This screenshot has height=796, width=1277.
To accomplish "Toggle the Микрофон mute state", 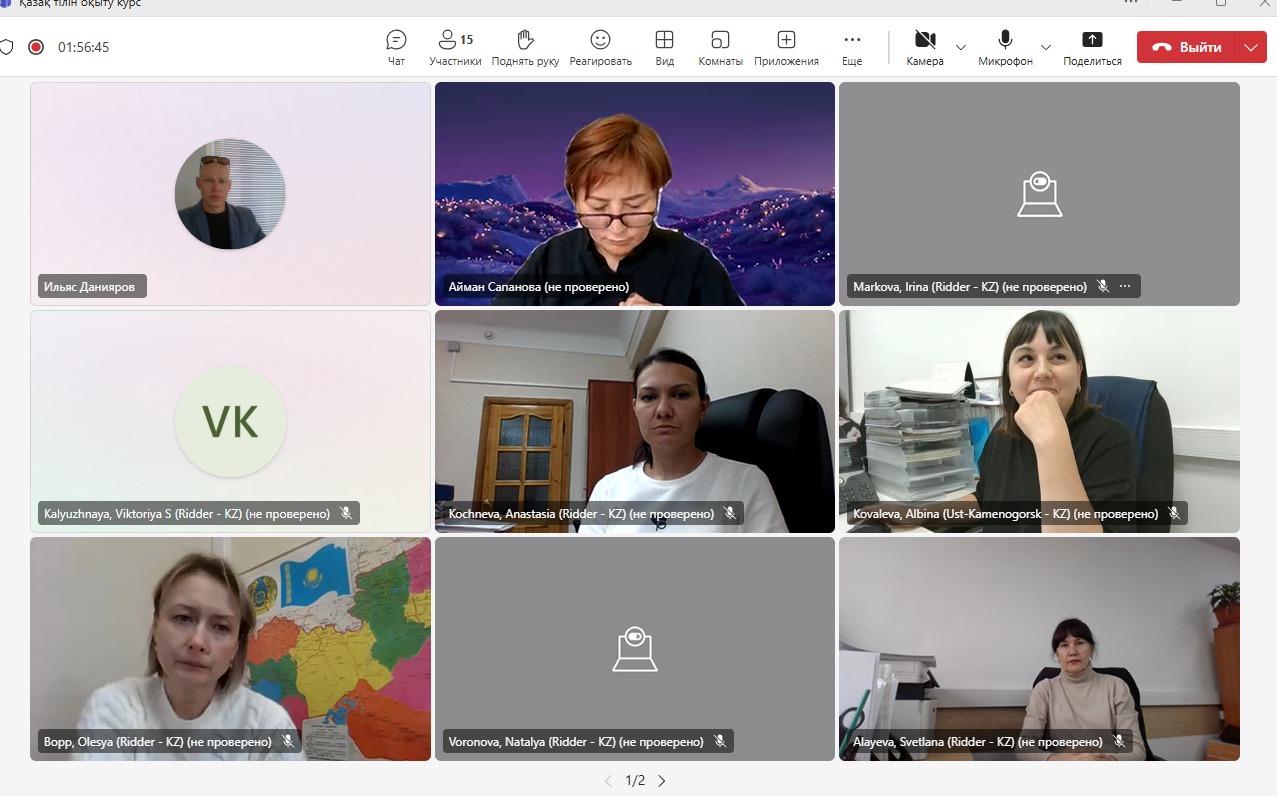I will (x=1005, y=47).
